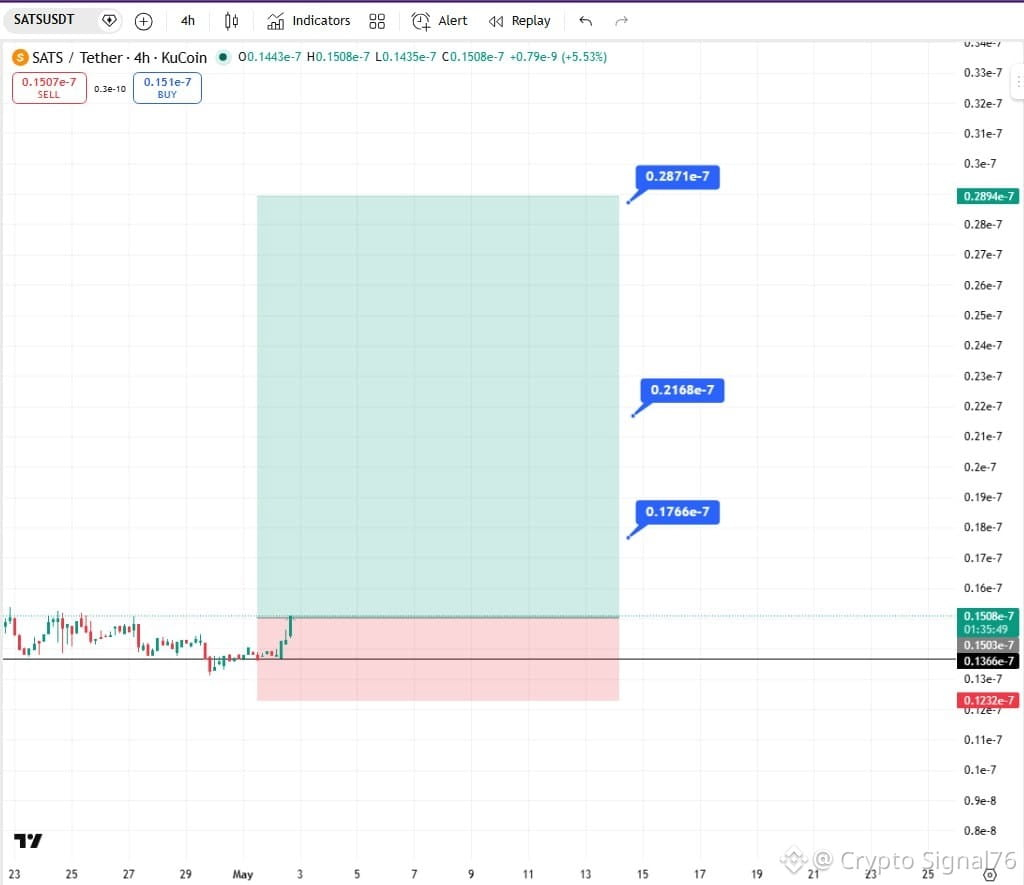Click the orange SATS coin logo
1024x885 pixels.
(x=20, y=57)
